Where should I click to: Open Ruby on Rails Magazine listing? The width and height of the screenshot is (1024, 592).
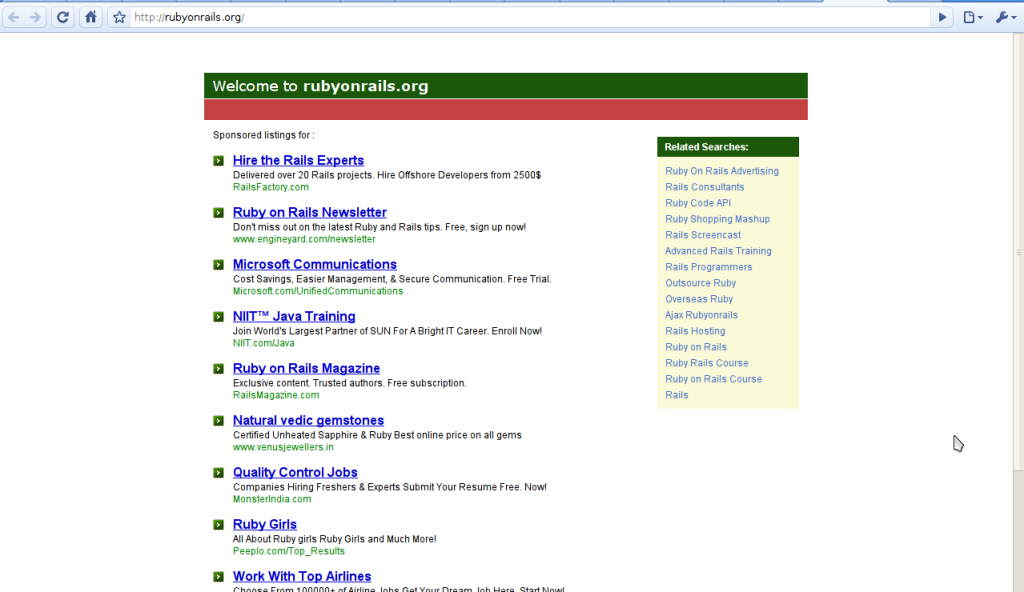tap(306, 368)
